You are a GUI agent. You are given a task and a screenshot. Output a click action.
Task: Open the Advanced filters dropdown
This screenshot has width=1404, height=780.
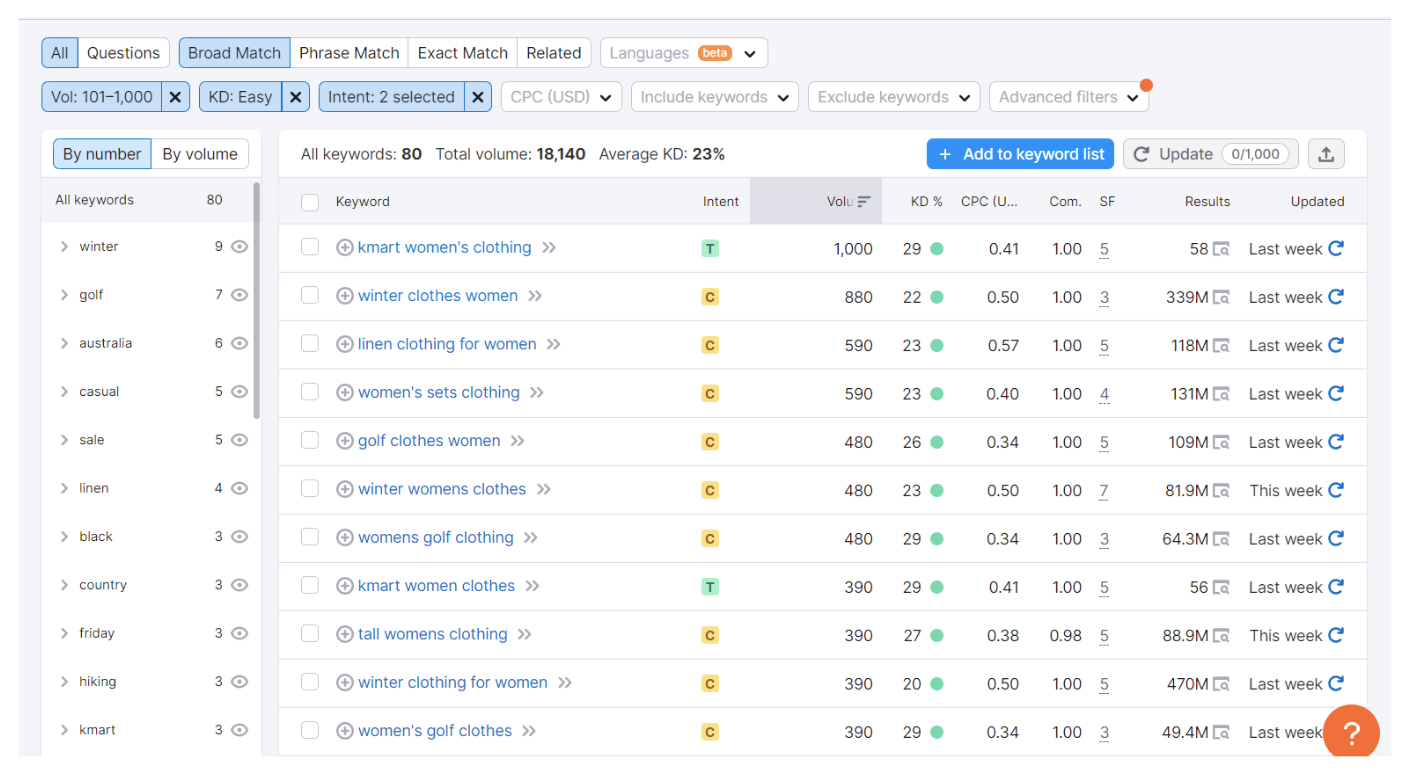click(1068, 97)
